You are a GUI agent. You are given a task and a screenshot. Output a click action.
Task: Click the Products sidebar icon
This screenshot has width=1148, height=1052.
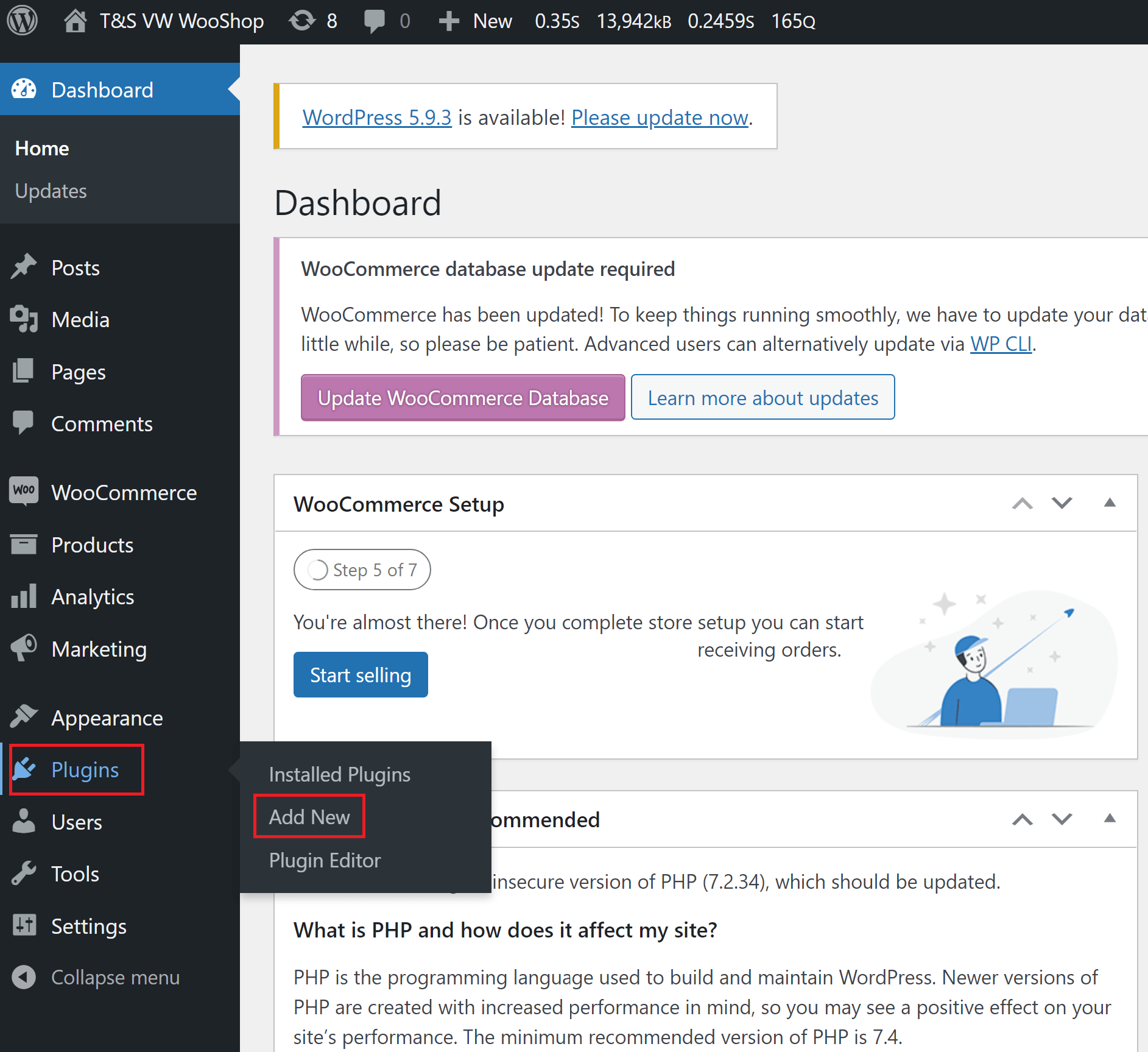(23, 544)
